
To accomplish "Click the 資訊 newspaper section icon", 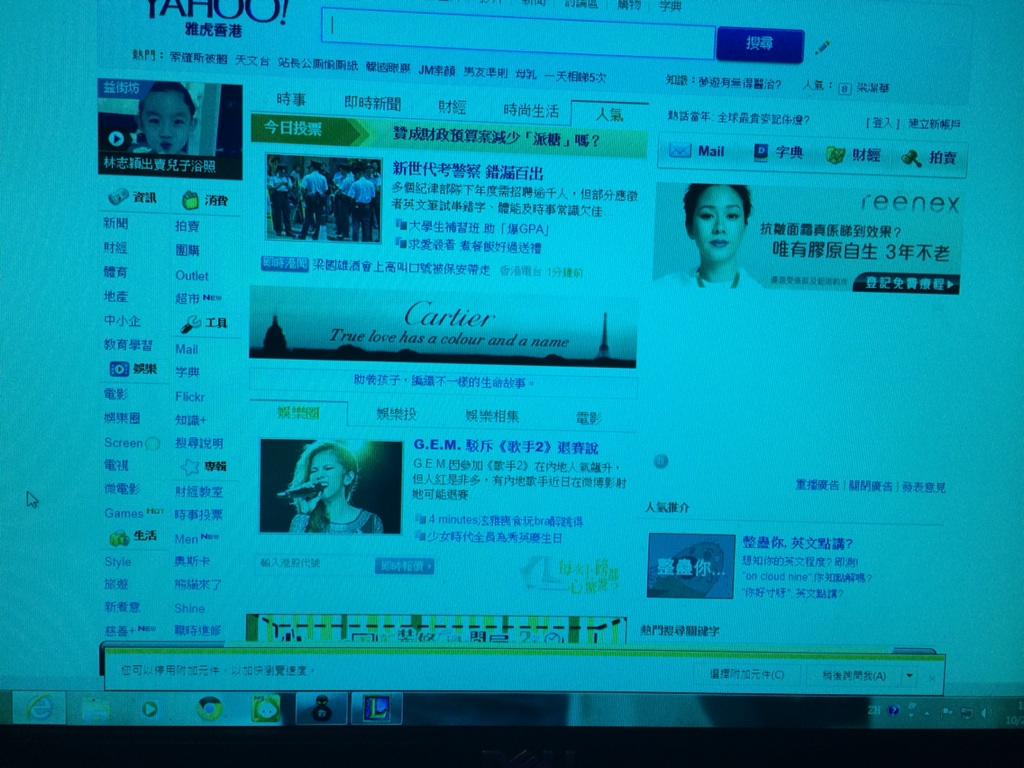I will (118, 197).
